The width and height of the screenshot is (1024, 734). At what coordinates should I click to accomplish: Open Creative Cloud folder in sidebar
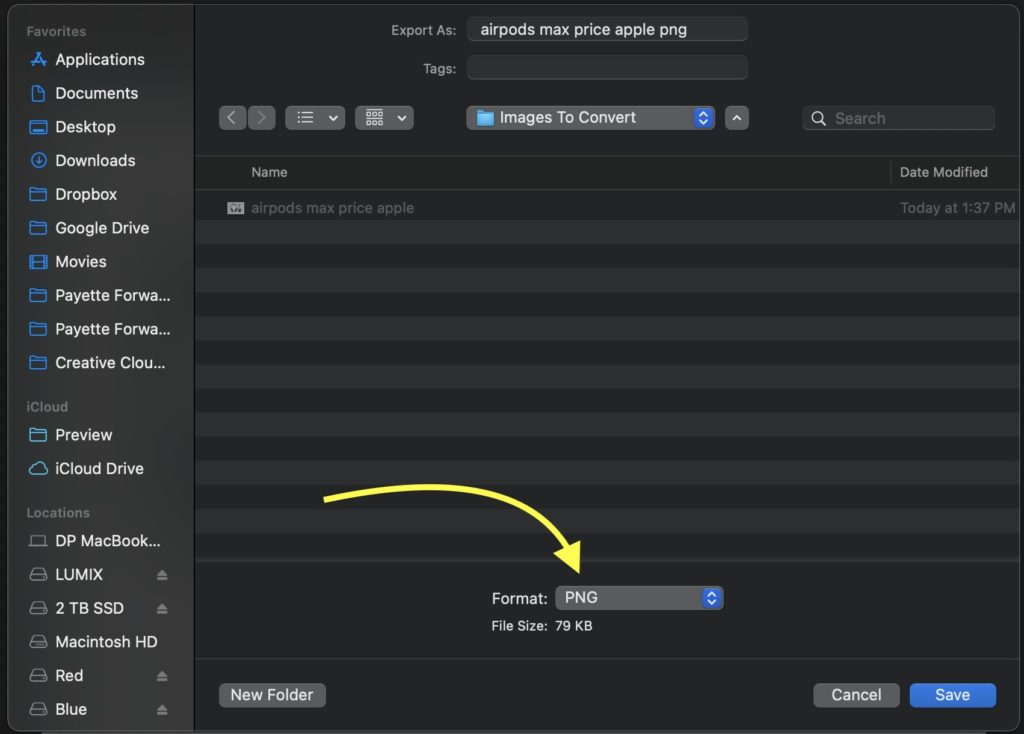pos(110,362)
